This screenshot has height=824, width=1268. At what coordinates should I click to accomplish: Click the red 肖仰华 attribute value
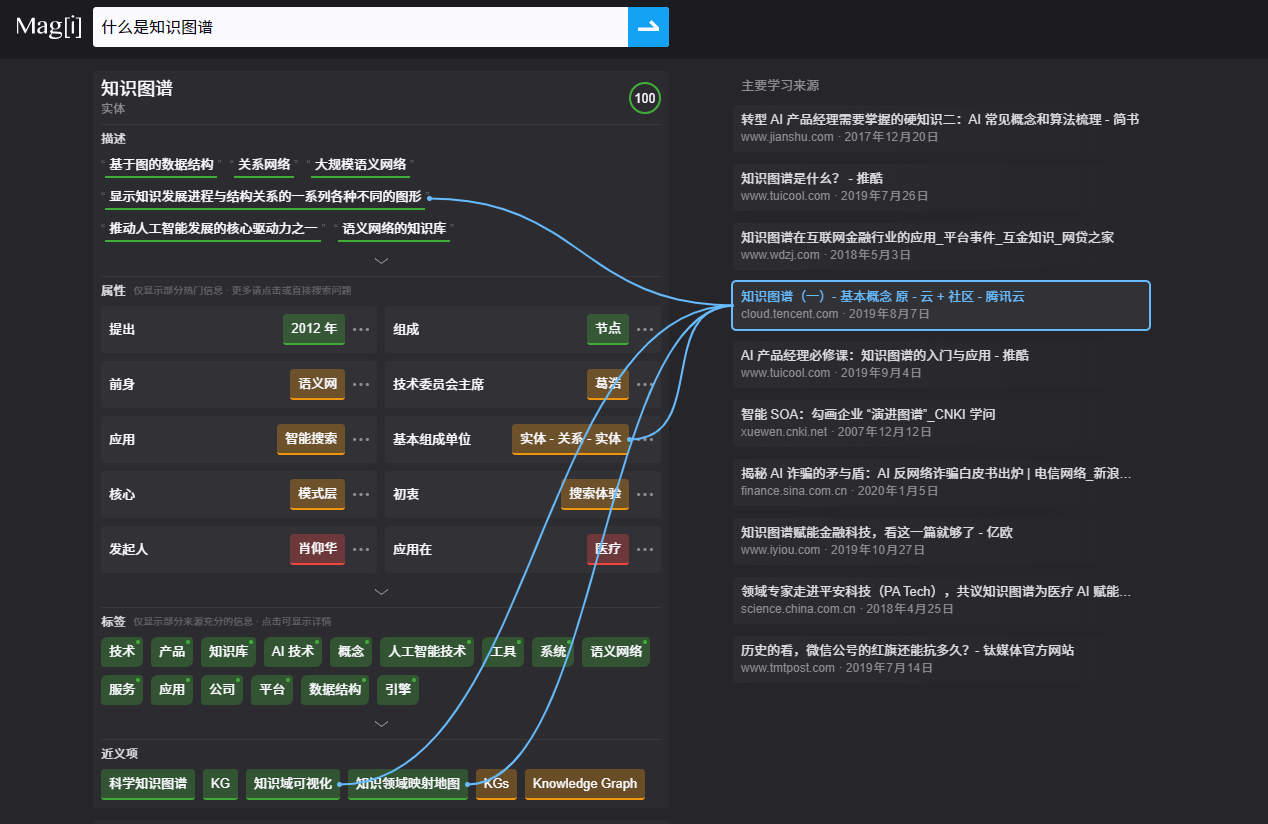click(x=317, y=549)
